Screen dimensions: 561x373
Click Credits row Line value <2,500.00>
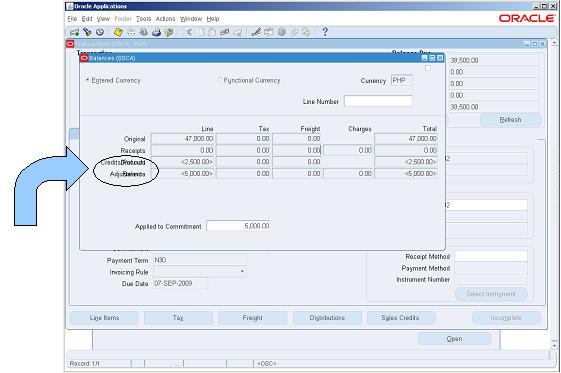182,162
